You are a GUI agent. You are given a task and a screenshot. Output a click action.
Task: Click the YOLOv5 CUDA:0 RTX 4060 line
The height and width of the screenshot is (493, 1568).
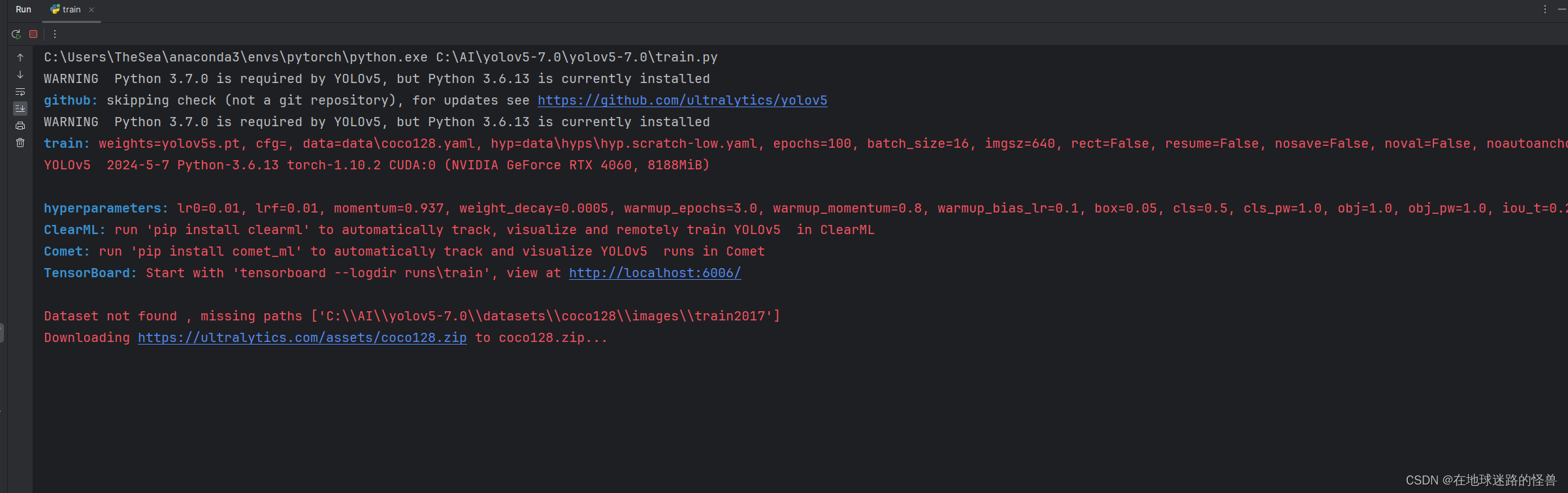click(377, 165)
